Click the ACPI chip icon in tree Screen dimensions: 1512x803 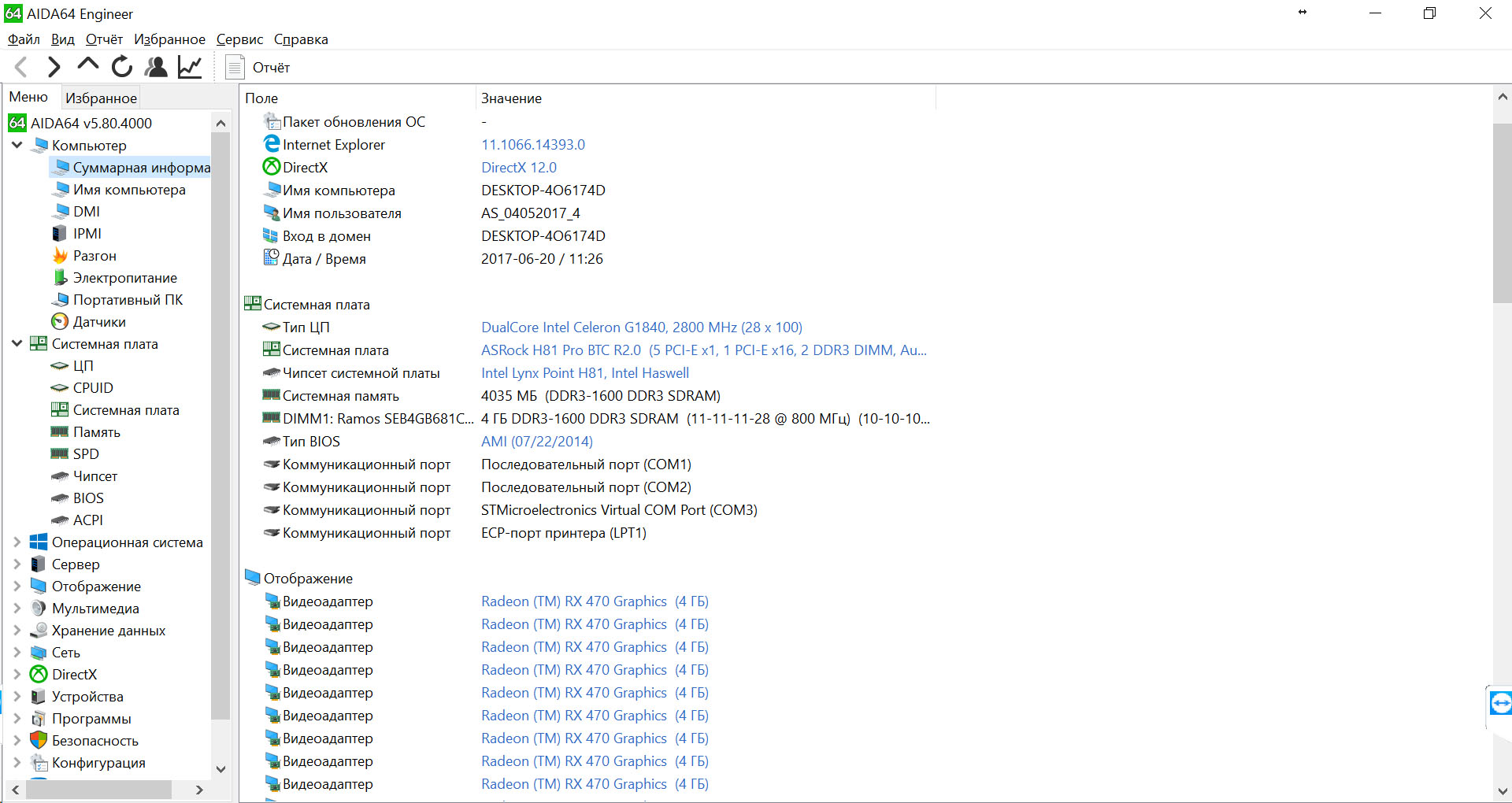point(60,520)
